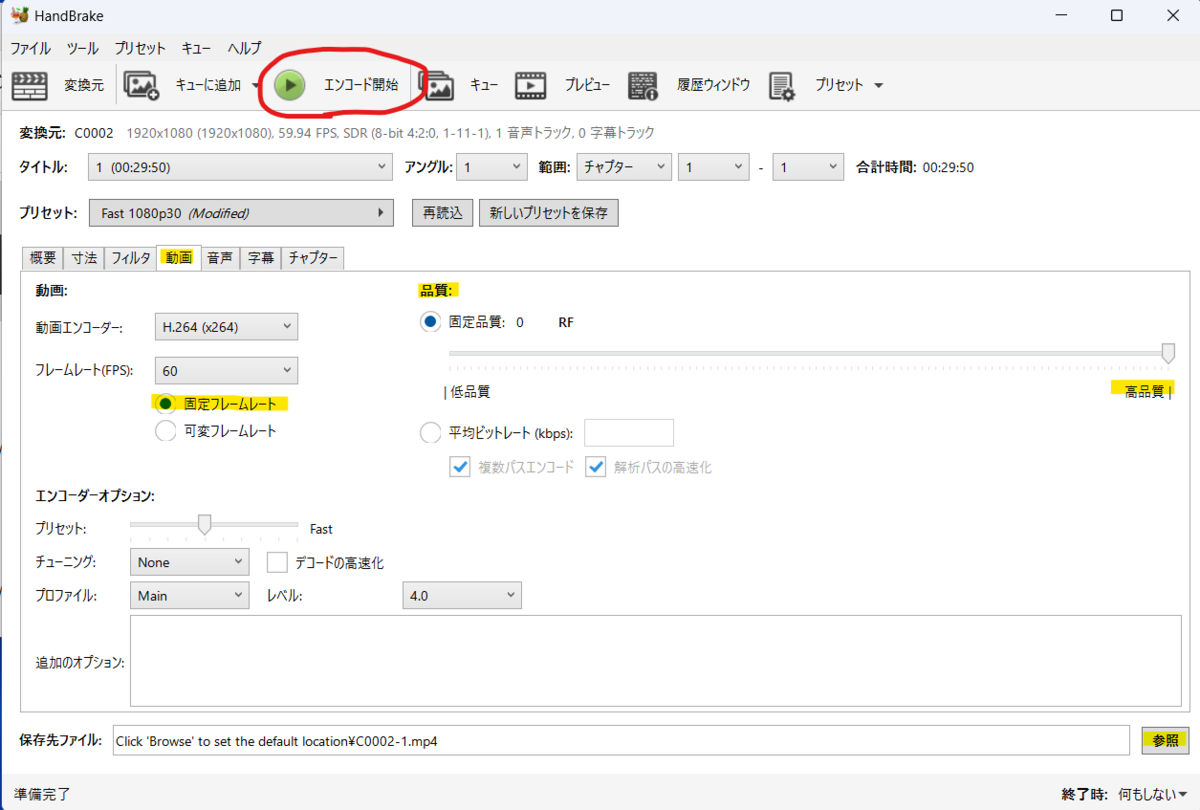The height and width of the screenshot is (810, 1200).
Task: Click the プリセット document-gear icon
Action: click(782, 86)
